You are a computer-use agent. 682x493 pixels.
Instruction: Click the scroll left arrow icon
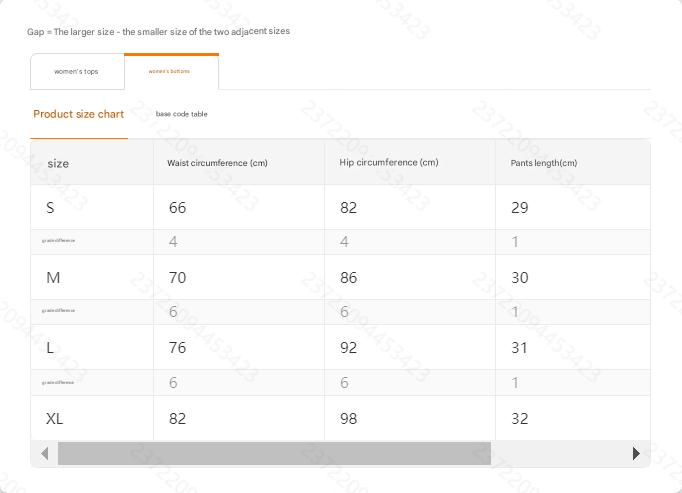tap(44, 453)
